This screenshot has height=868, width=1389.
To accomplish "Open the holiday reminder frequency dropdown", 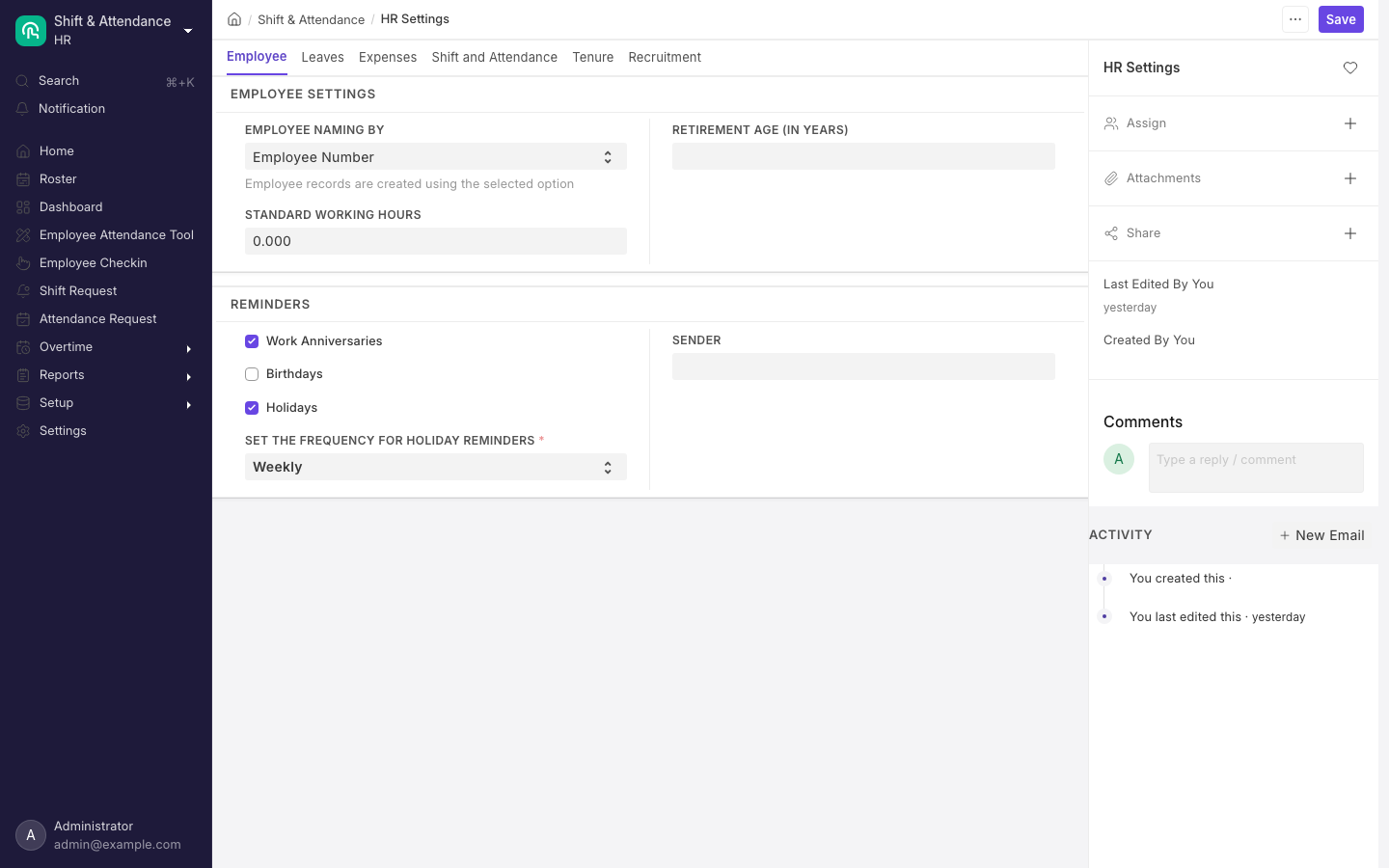I will click(x=436, y=467).
